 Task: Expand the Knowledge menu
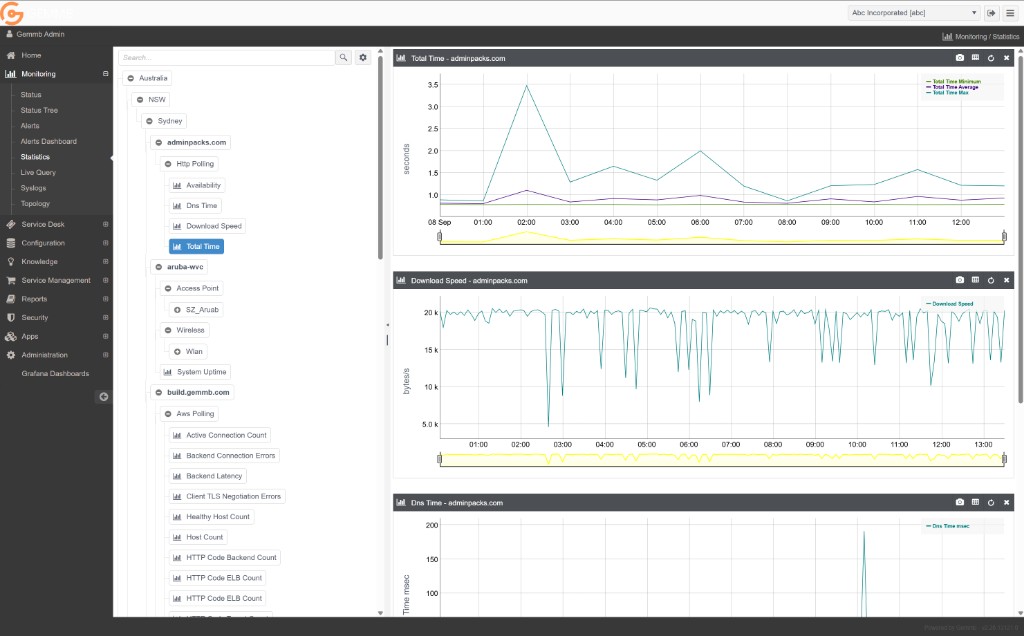pos(105,261)
